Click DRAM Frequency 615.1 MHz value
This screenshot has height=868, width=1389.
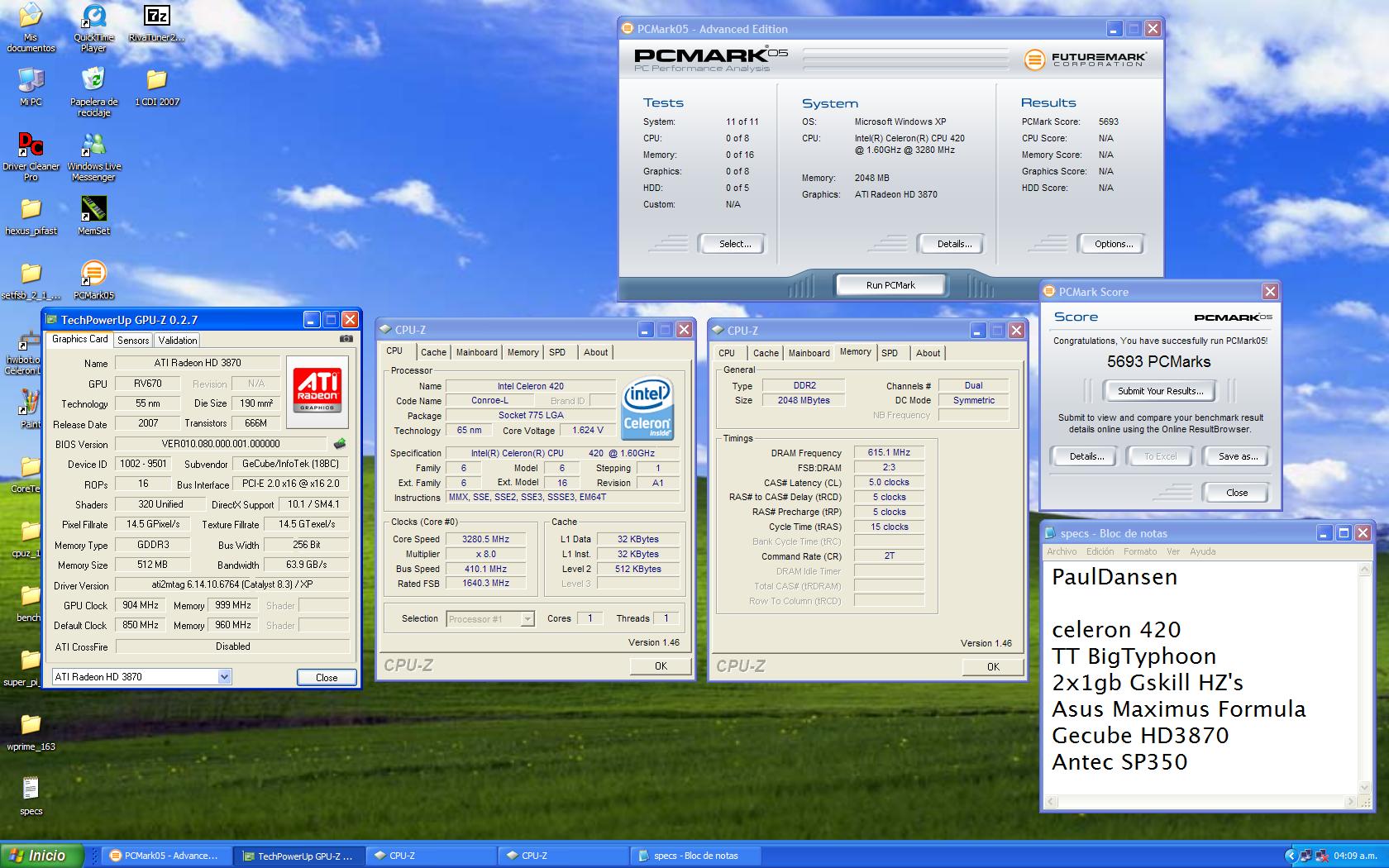coord(889,453)
